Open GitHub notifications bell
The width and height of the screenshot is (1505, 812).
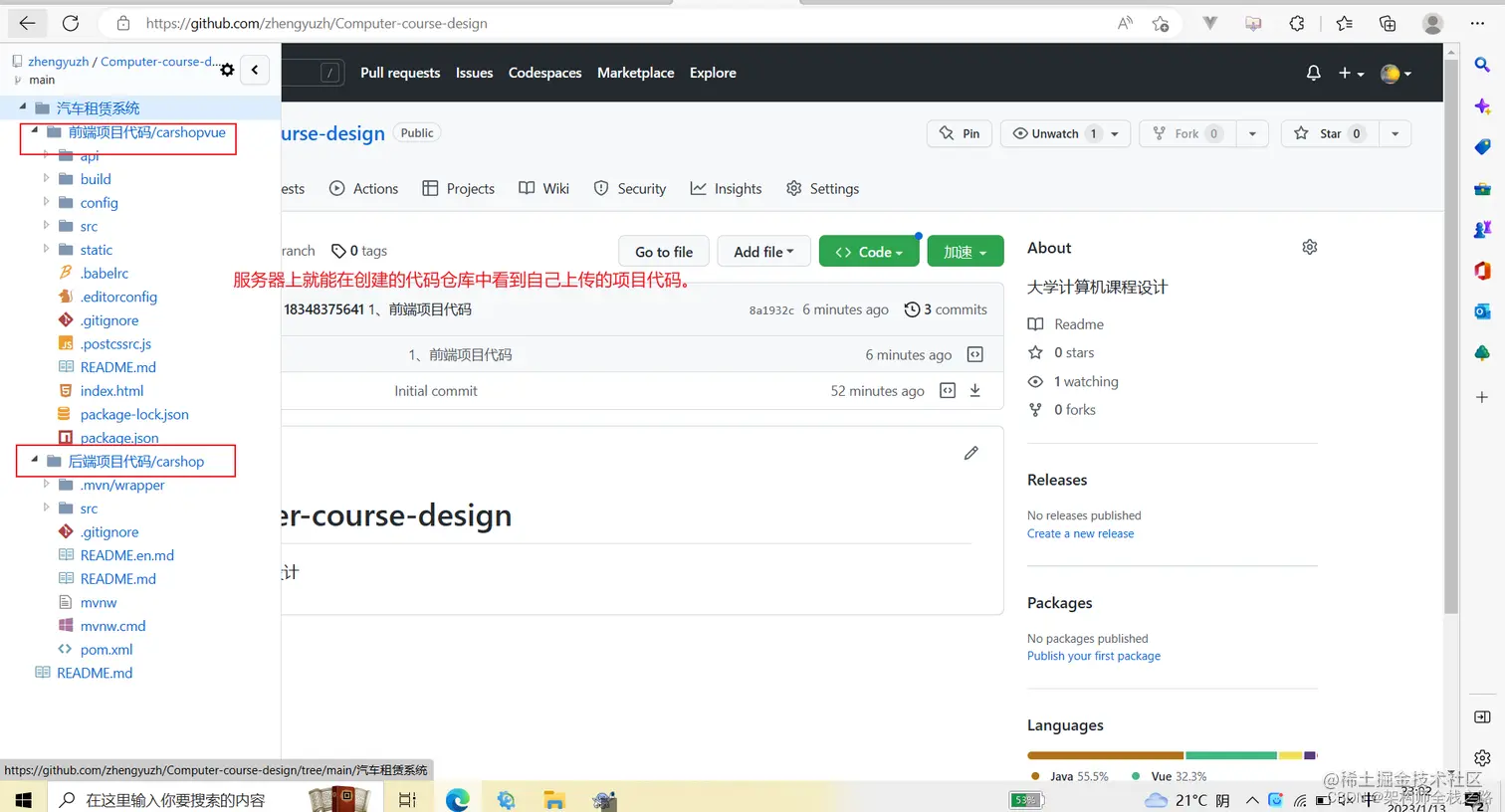(1314, 73)
